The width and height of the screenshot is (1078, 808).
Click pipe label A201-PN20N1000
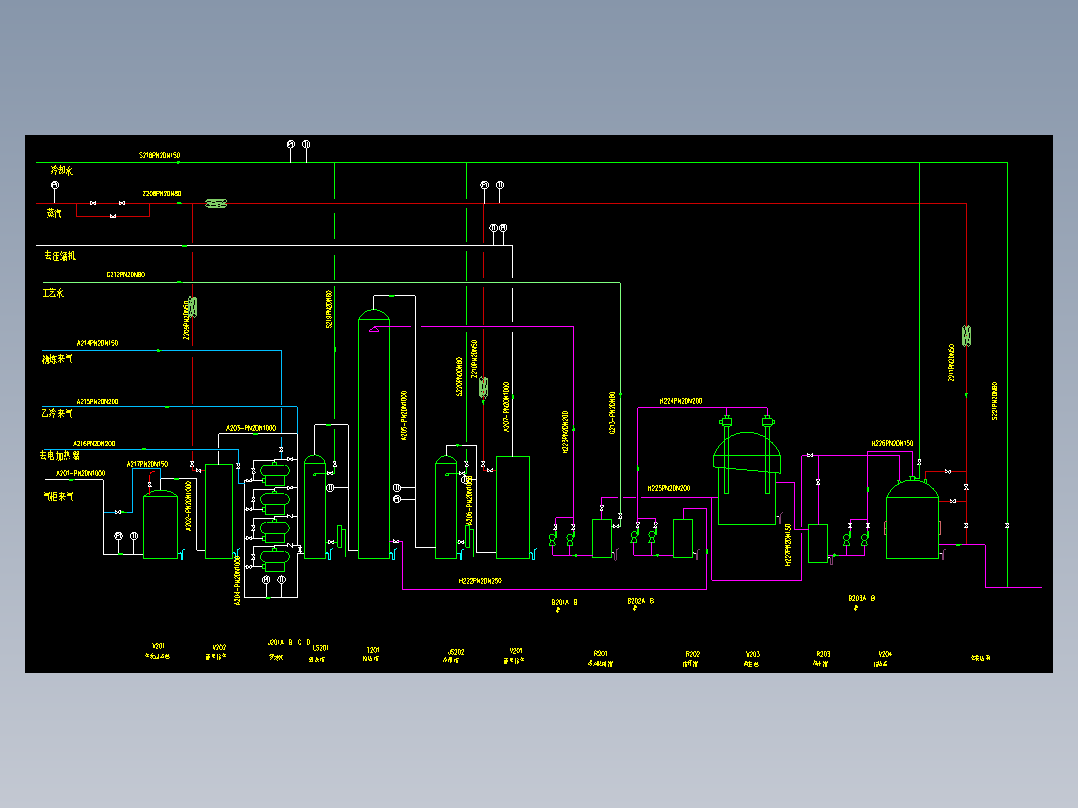tap(80, 473)
